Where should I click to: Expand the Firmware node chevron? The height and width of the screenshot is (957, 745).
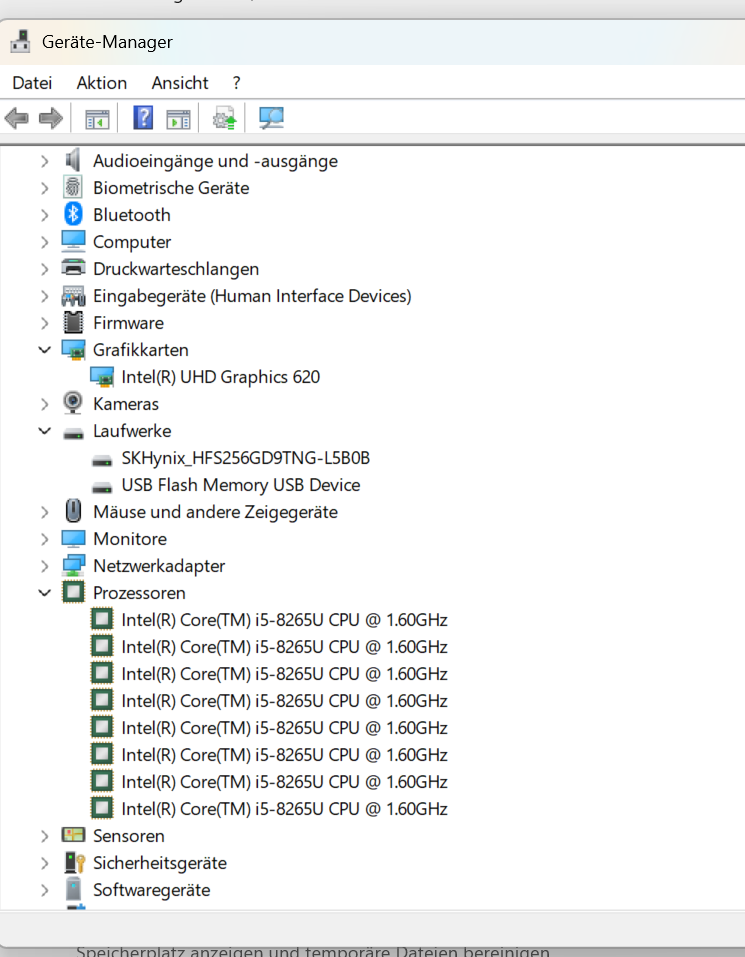click(x=44, y=323)
